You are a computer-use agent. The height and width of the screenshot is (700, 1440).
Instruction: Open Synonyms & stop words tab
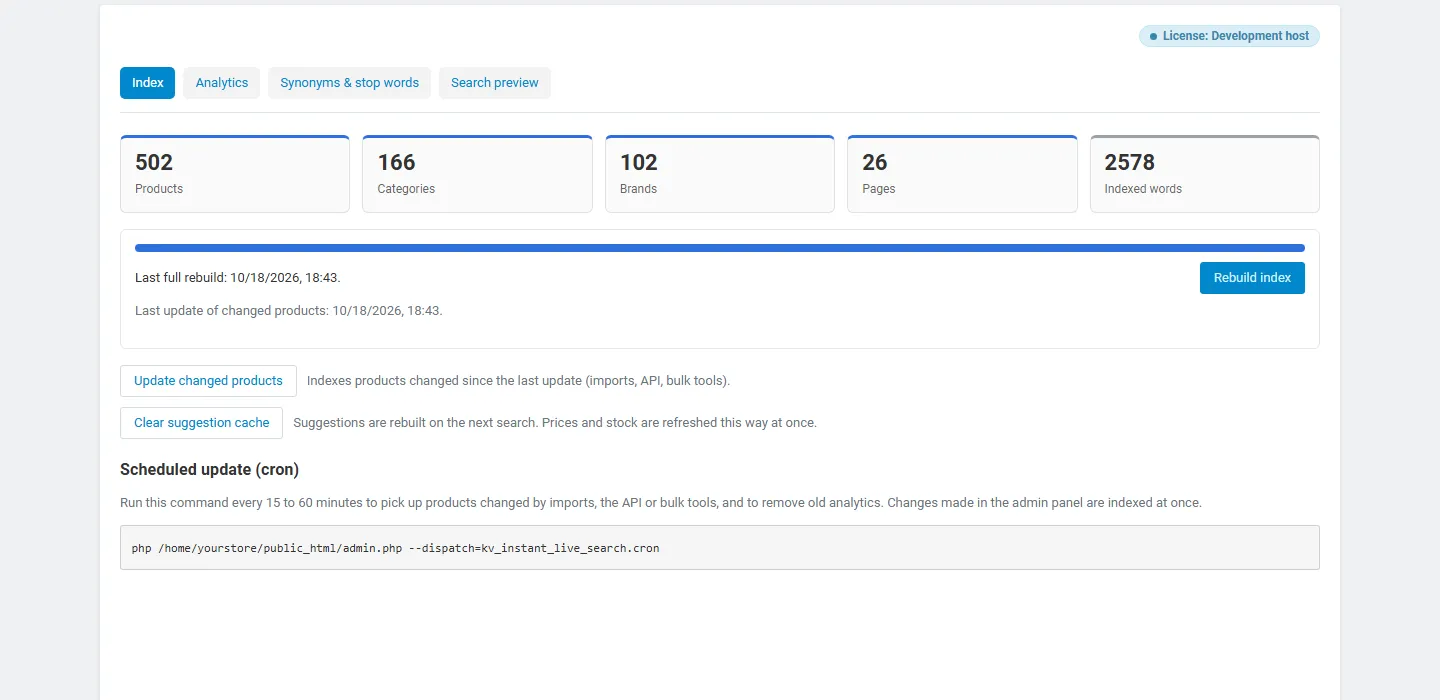pyautogui.click(x=349, y=83)
